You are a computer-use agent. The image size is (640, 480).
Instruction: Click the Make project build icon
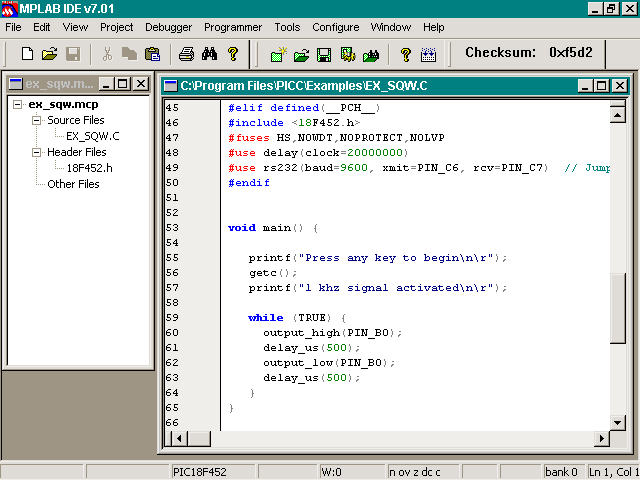[x=371, y=55]
